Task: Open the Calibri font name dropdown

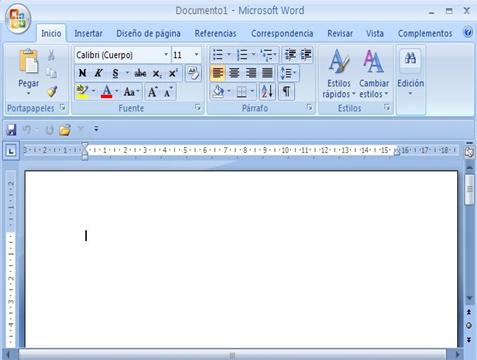Action: [x=166, y=54]
